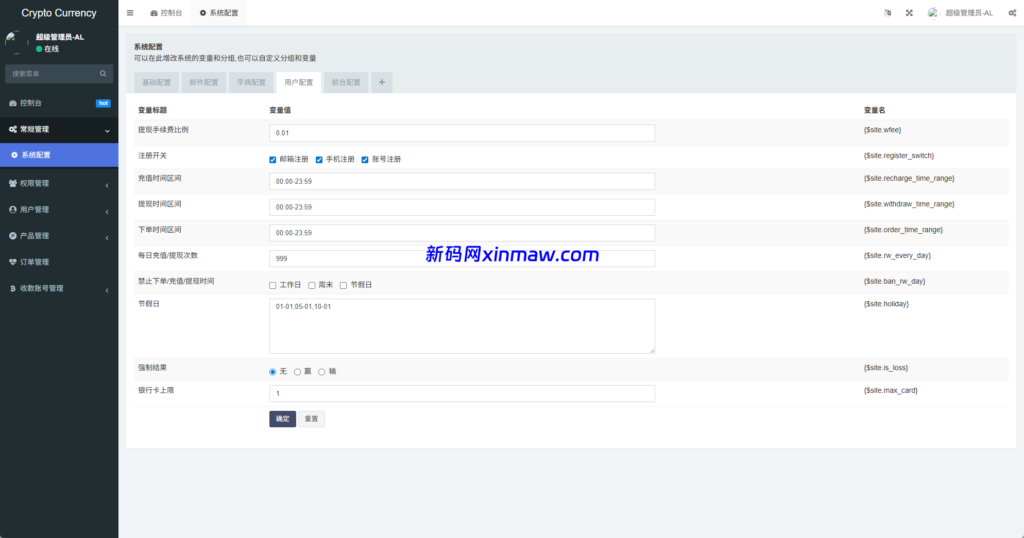Click the {$site.wfee} variable name
The height and width of the screenshot is (538, 1024).
pos(882,130)
